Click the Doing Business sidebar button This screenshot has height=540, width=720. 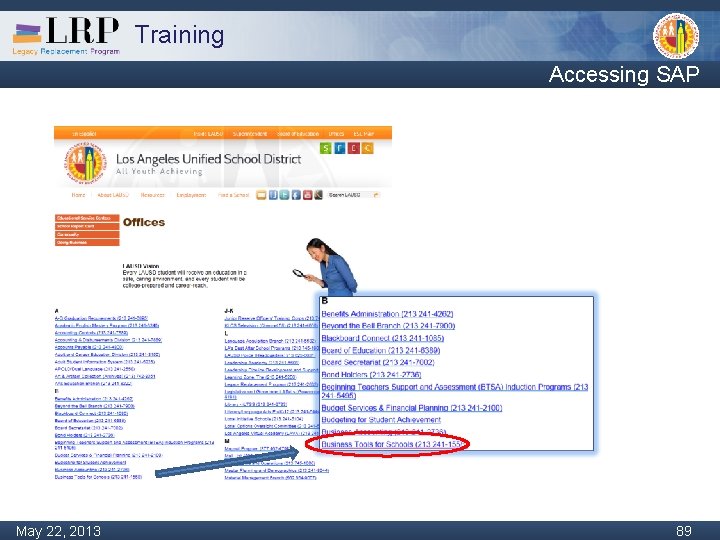pos(87,242)
